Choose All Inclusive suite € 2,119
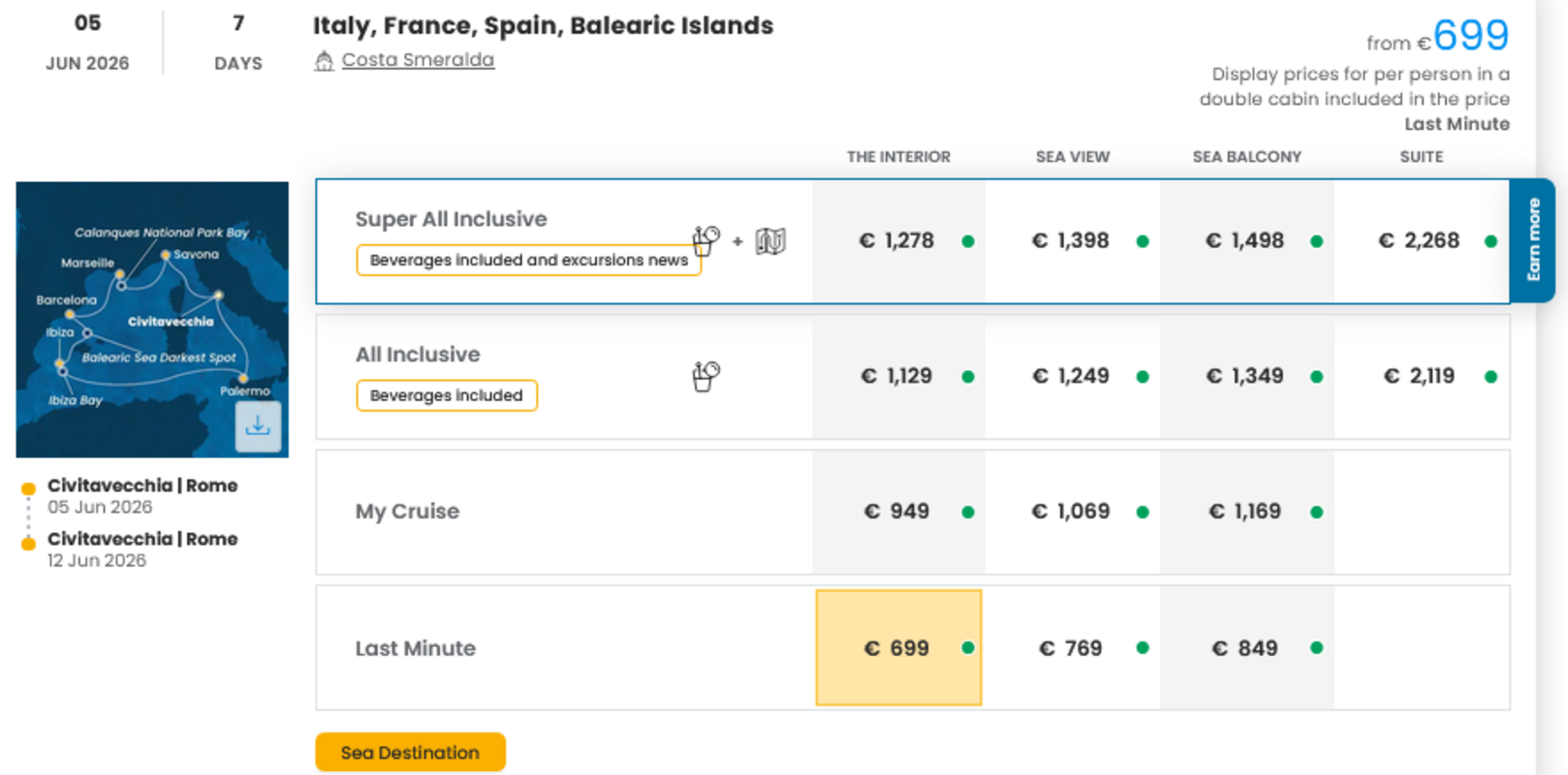 tap(1421, 377)
